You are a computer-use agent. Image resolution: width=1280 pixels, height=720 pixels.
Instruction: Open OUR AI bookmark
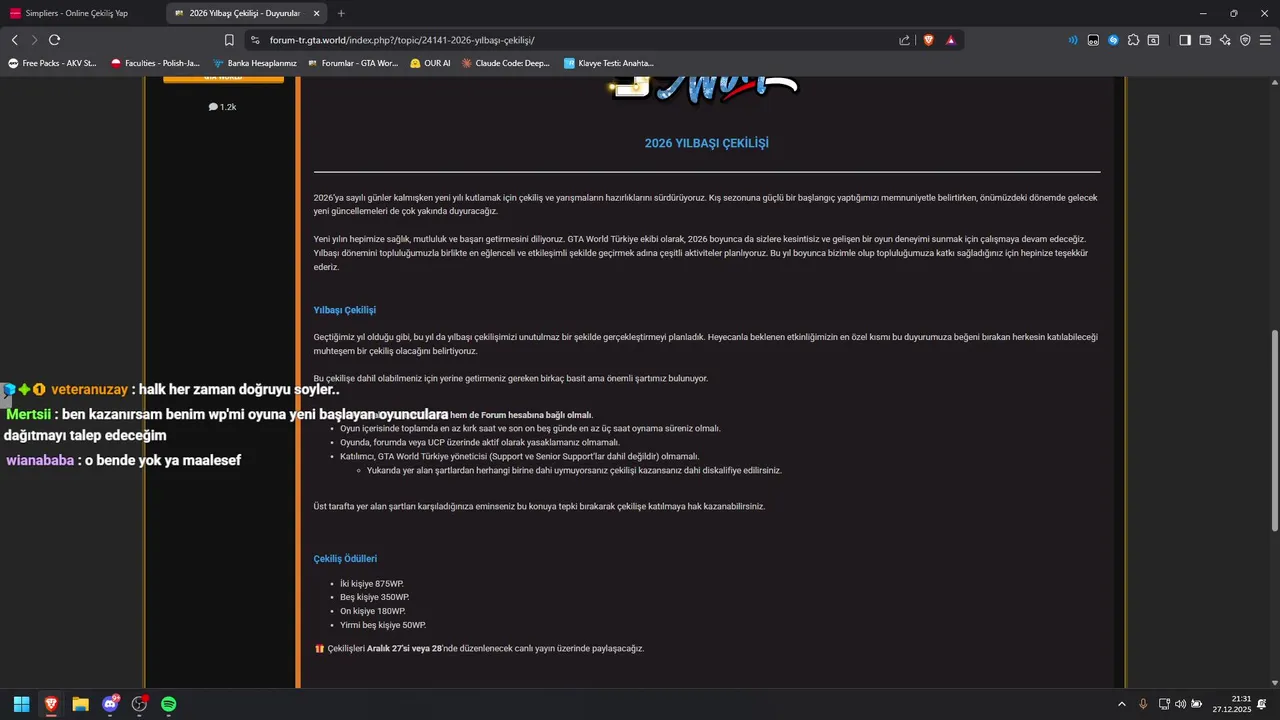[430, 63]
